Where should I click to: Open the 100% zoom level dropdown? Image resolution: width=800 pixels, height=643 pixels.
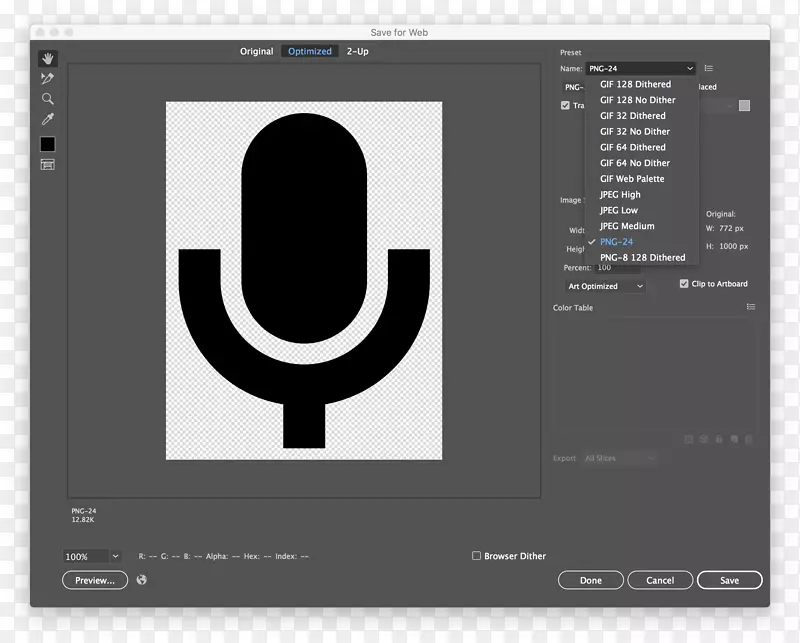click(x=115, y=556)
